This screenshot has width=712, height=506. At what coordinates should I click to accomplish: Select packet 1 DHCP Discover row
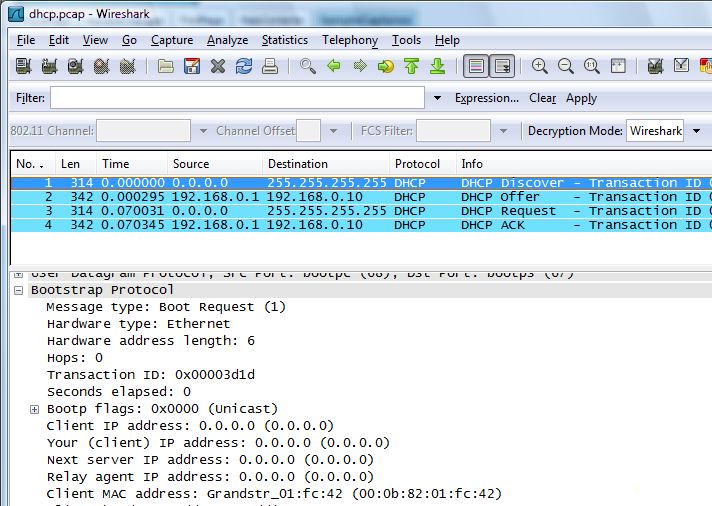click(x=361, y=183)
